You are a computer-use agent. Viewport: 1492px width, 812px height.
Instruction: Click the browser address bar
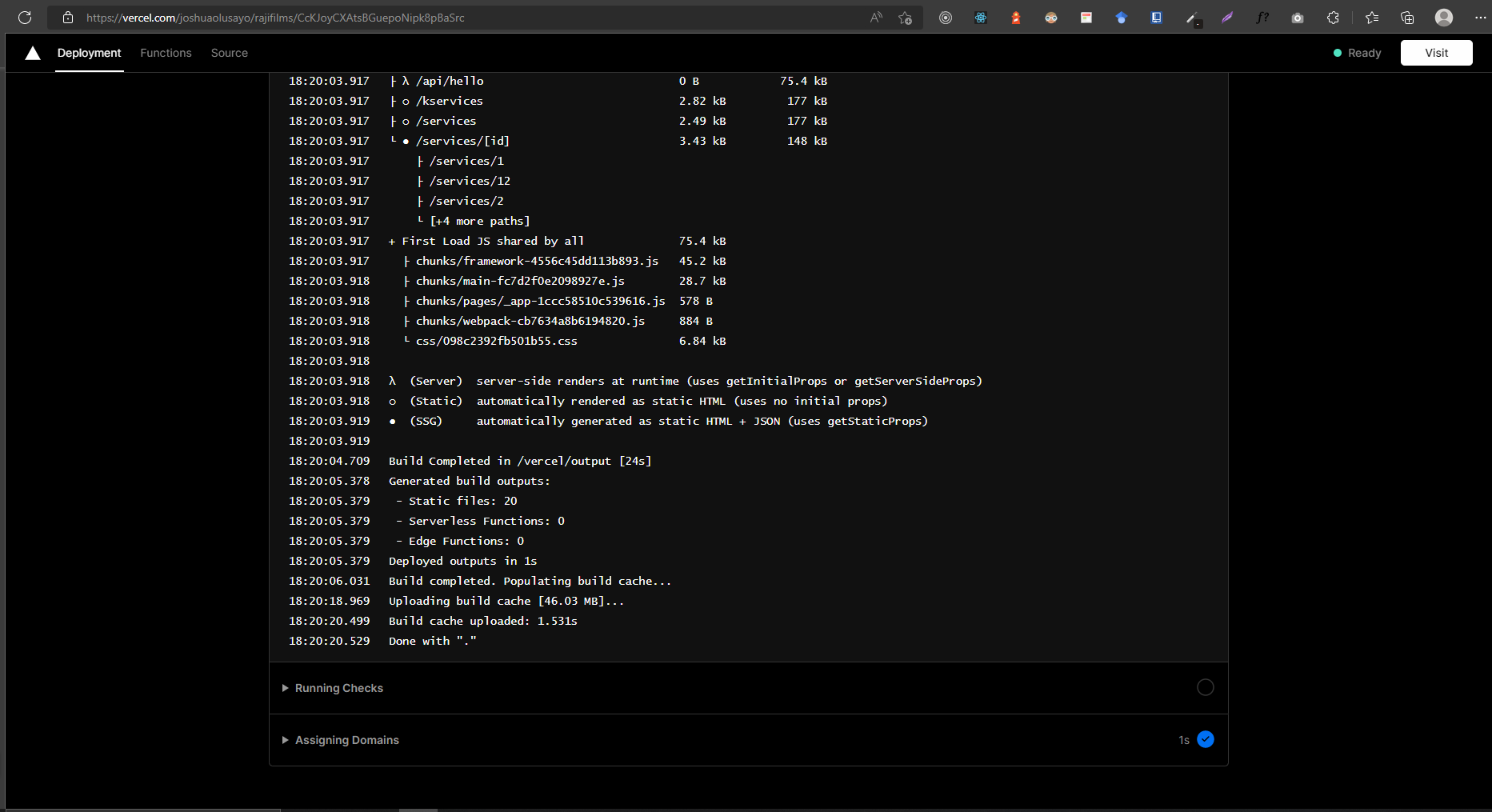pos(320,17)
